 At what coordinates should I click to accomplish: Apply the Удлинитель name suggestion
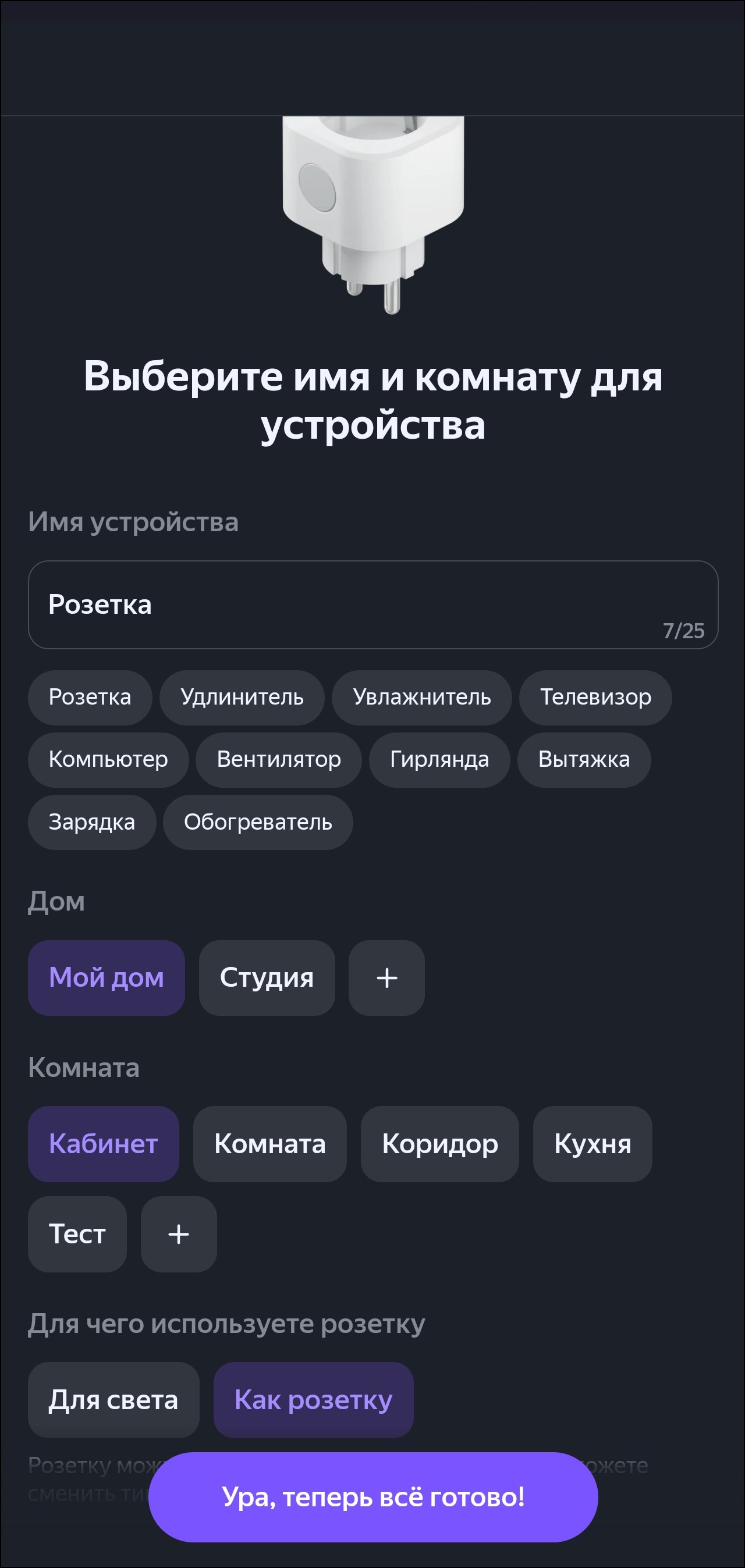tap(242, 697)
